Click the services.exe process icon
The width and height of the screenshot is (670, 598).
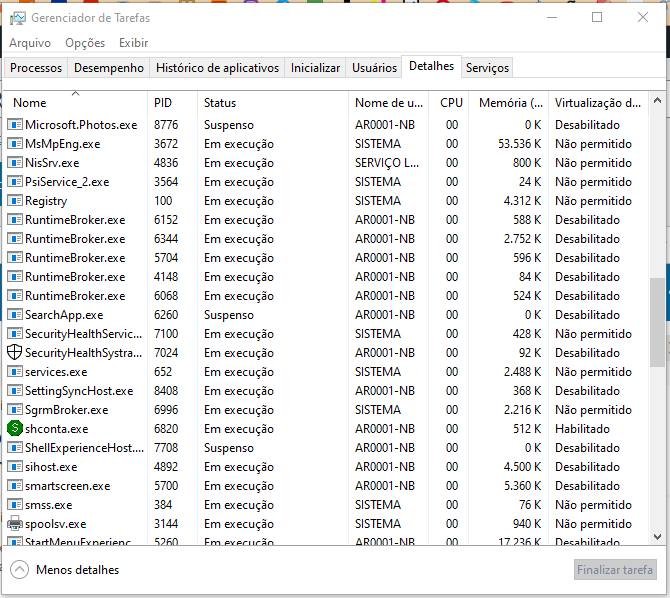(15, 372)
